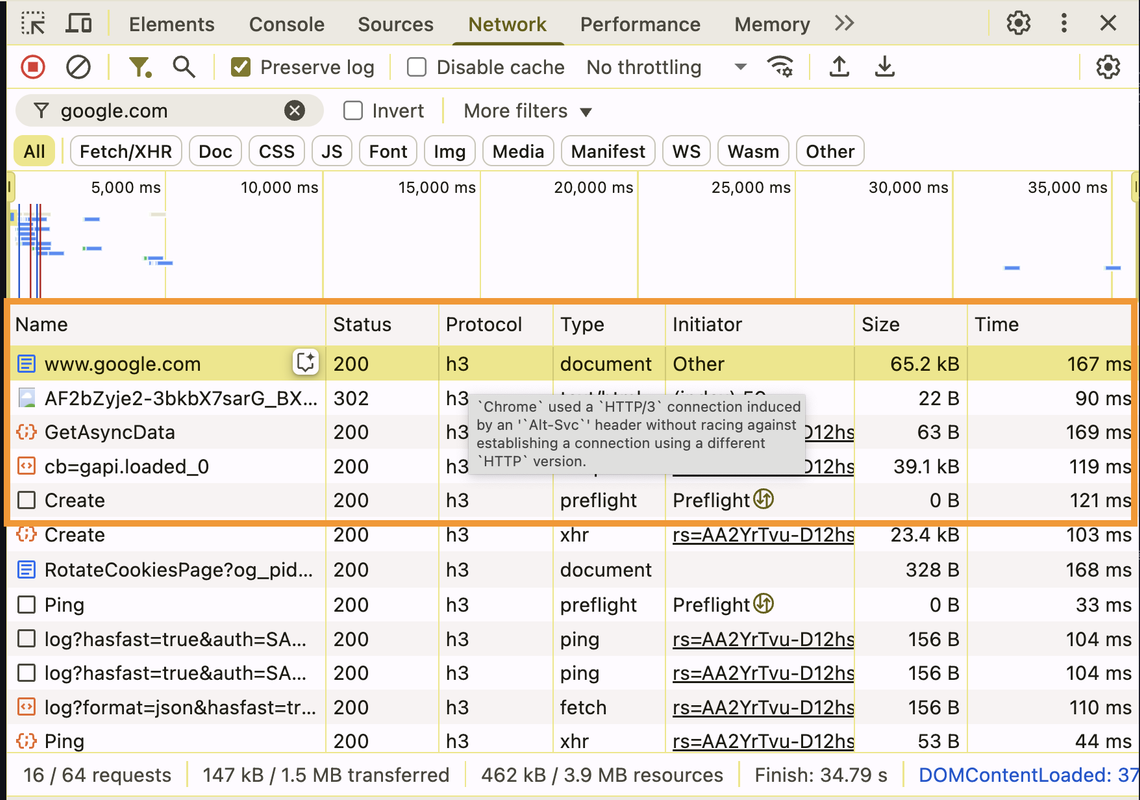Screen dimensions: 1140x800
Task: Stop recording network log
Action: (33, 67)
